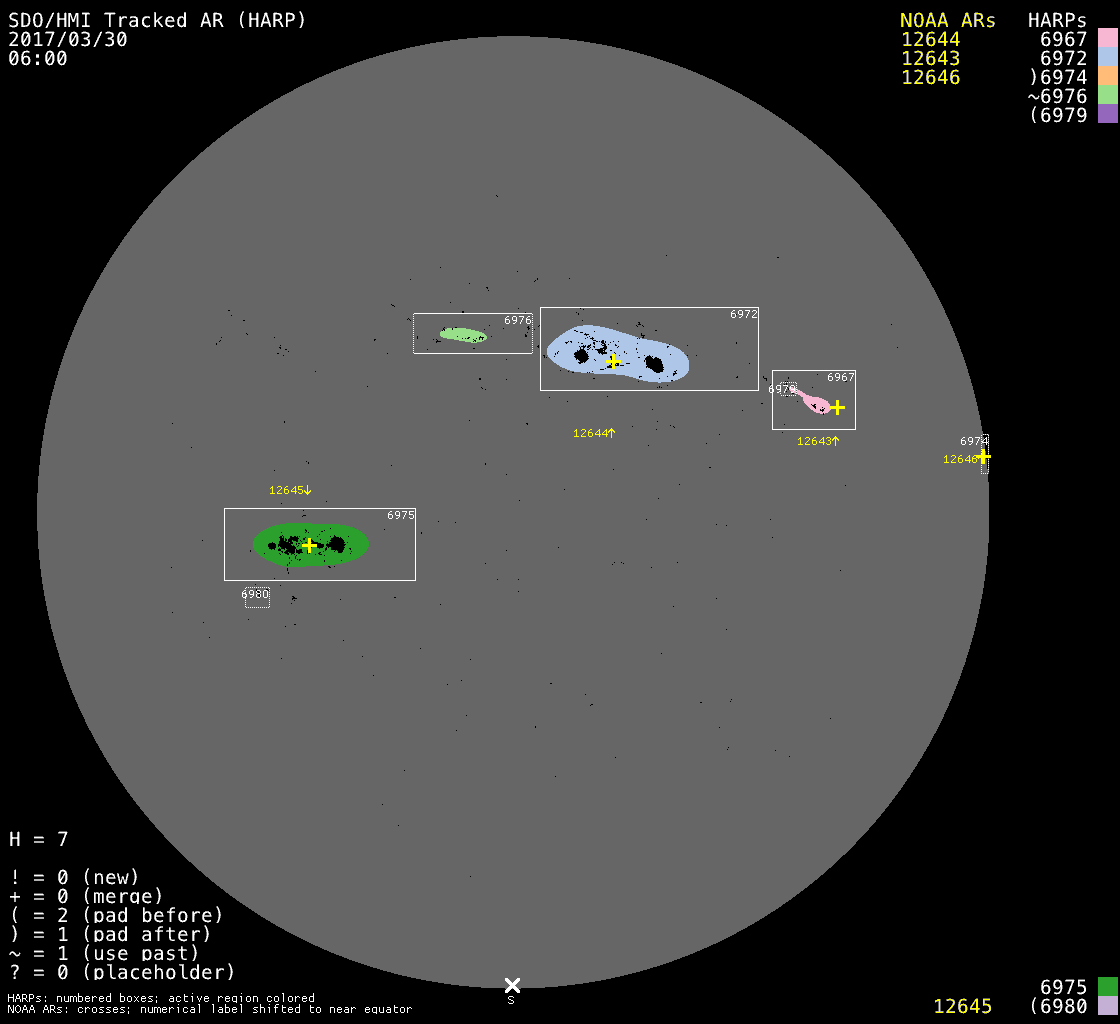Screen dimensions: 1120x1024
Task: Click the white X south pole marker
Action: point(512,985)
